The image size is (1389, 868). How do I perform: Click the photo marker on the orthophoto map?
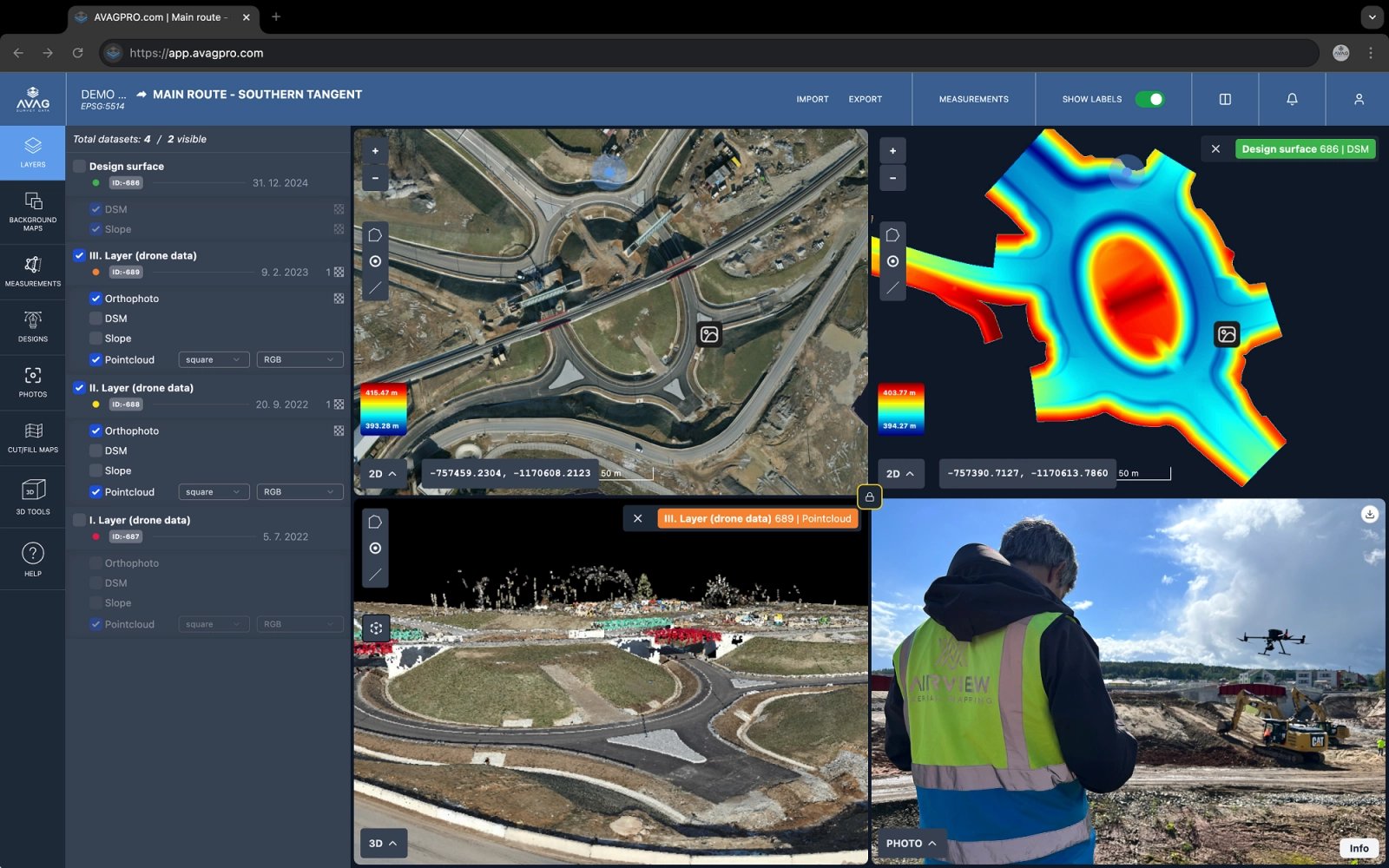pyautogui.click(x=709, y=334)
